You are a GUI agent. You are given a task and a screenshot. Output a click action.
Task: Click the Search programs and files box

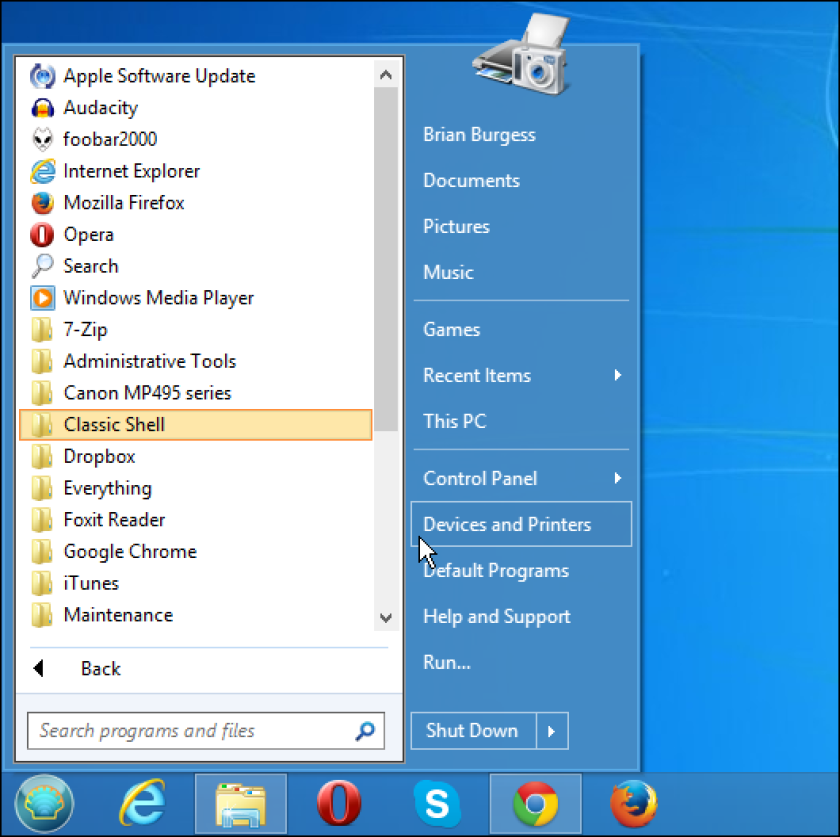(206, 730)
